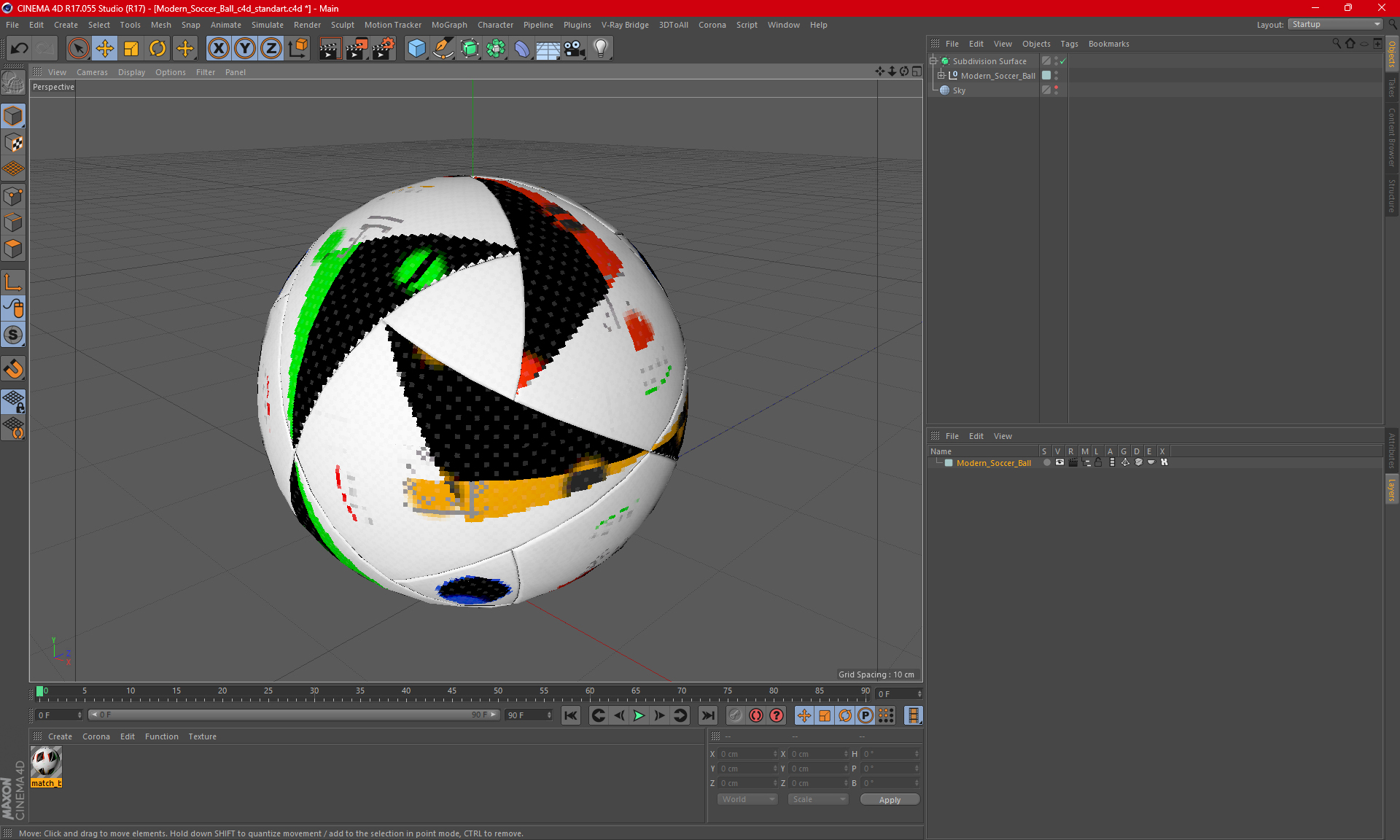Open the deformer objects icon

click(522, 49)
